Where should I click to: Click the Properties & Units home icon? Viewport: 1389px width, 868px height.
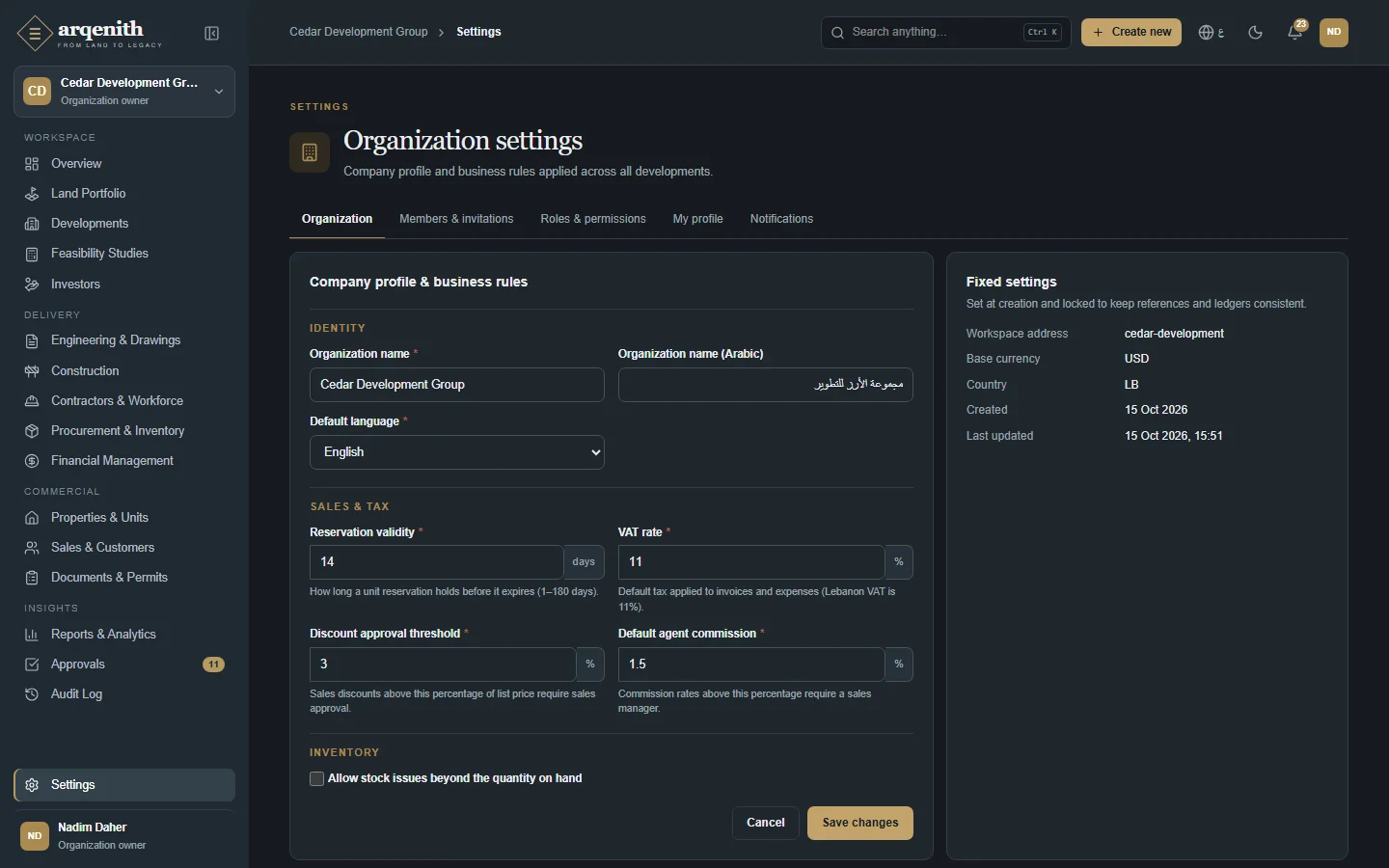coord(32,518)
